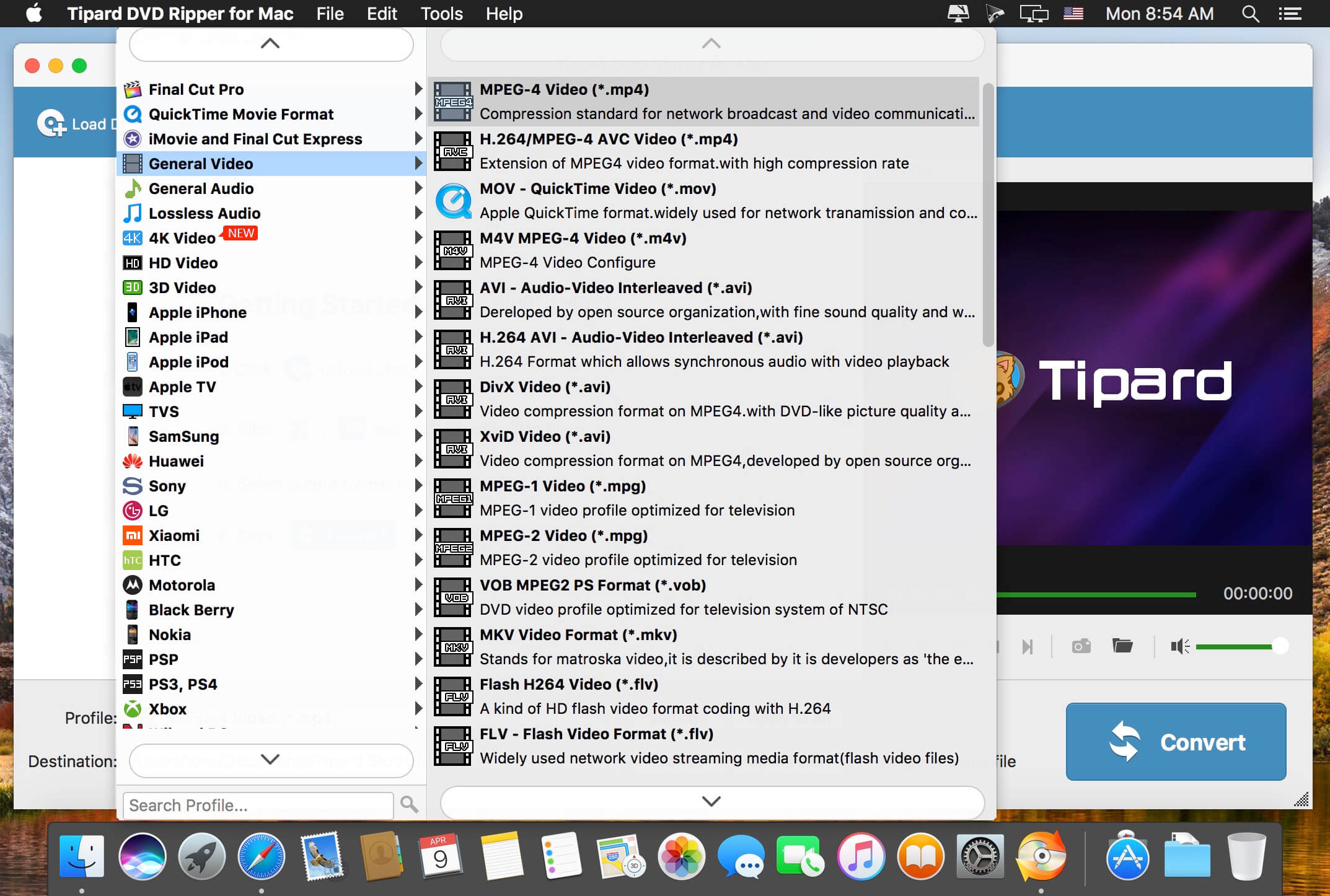Click the scroll down chevron in format list
Image resolution: width=1330 pixels, height=896 pixels.
(711, 800)
